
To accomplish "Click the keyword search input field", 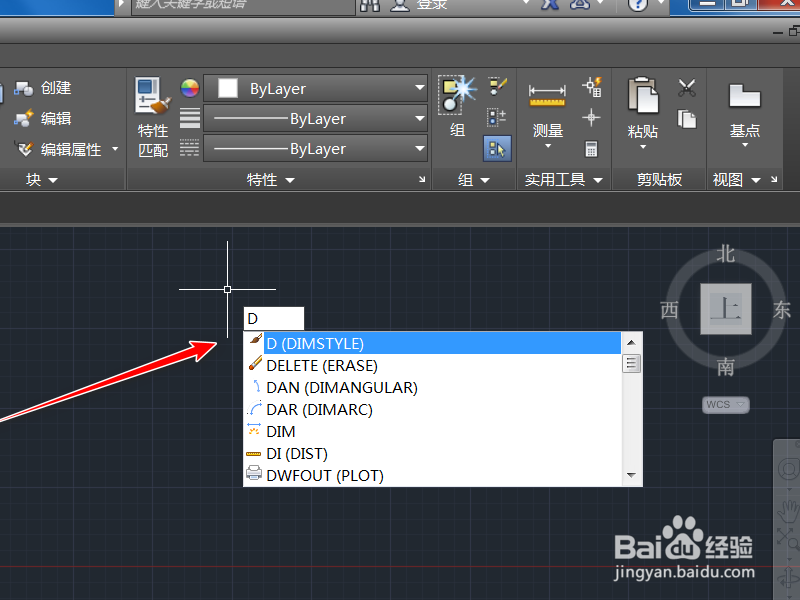I will click(x=243, y=6).
